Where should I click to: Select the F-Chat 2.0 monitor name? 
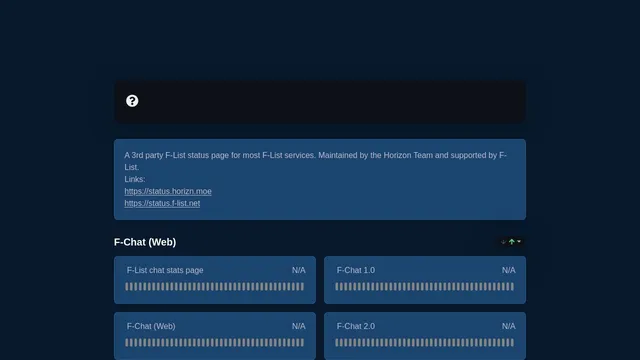(x=356, y=326)
